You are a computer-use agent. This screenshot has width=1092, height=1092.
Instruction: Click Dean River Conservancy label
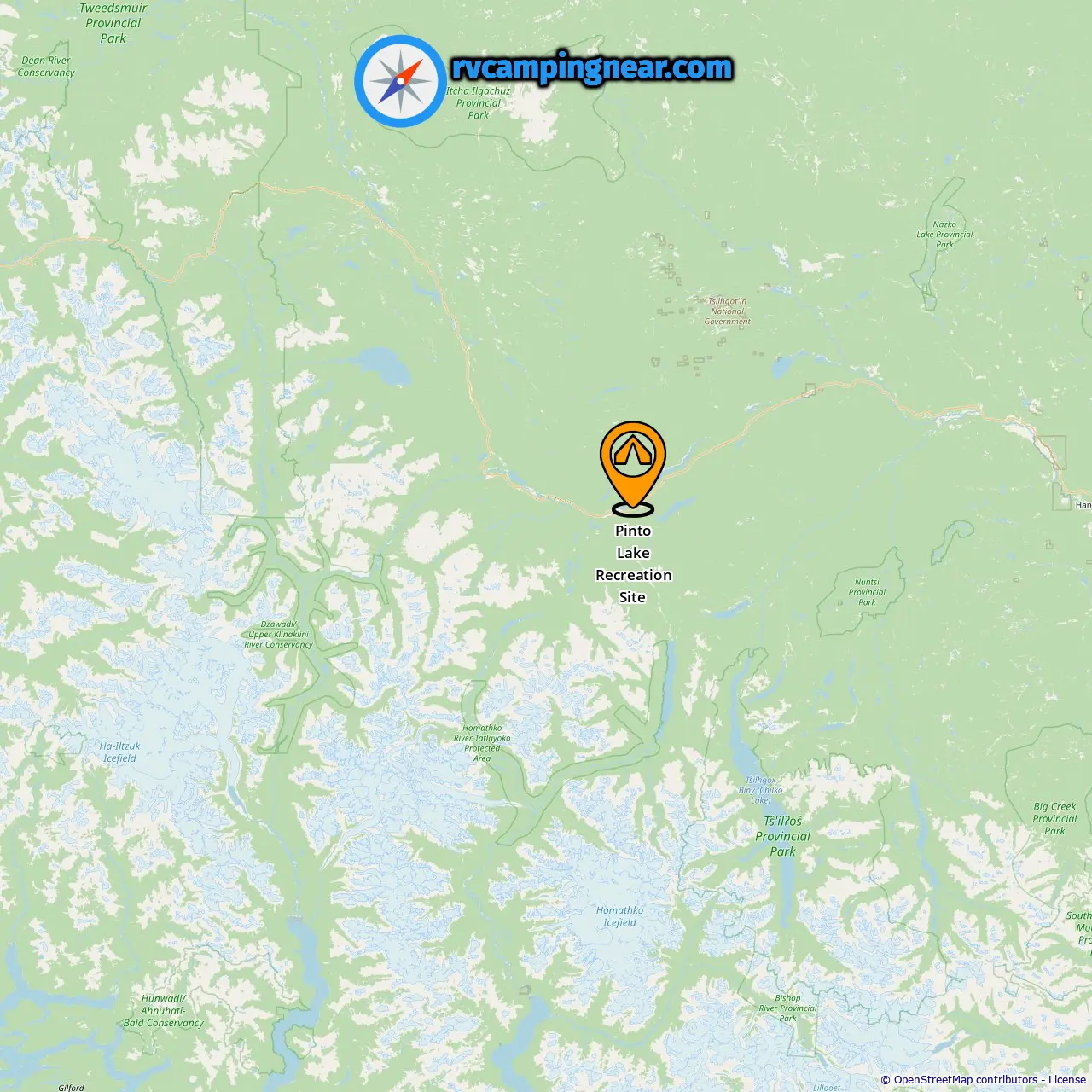(x=46, y=67)
